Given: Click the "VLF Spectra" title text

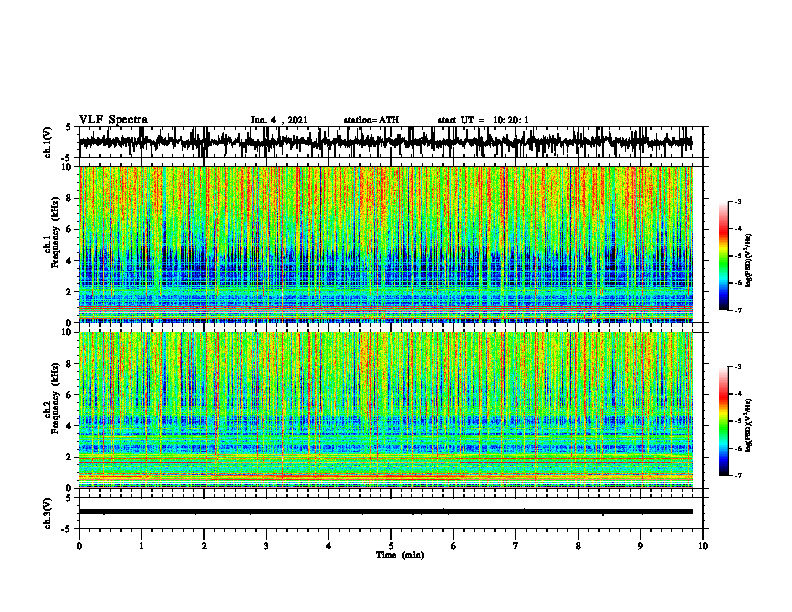Looking at the screenshot, I should 113,120.
